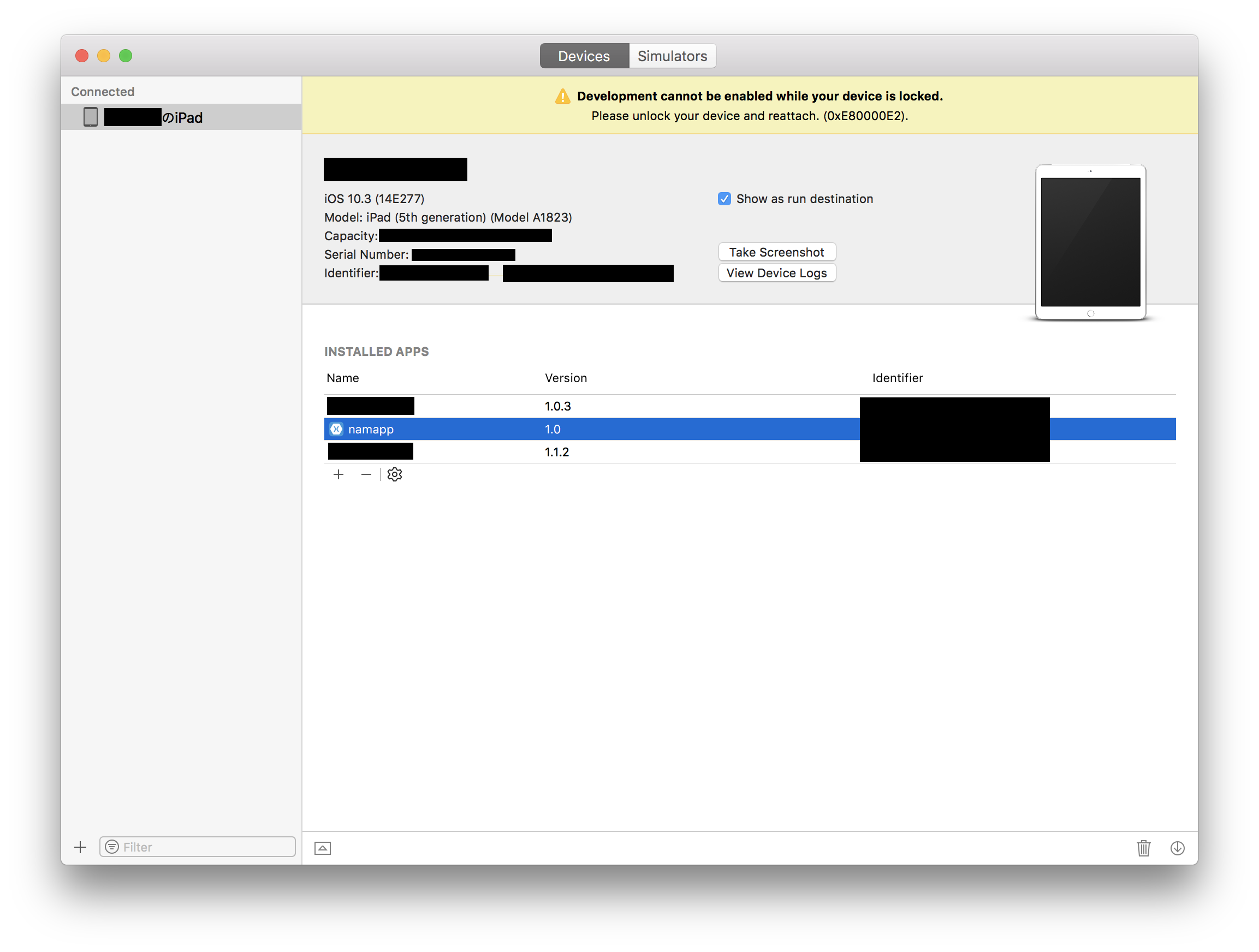Click the Xamarin icon beside namapp
The image size is (1259, 952).
[x=336, y=429]
